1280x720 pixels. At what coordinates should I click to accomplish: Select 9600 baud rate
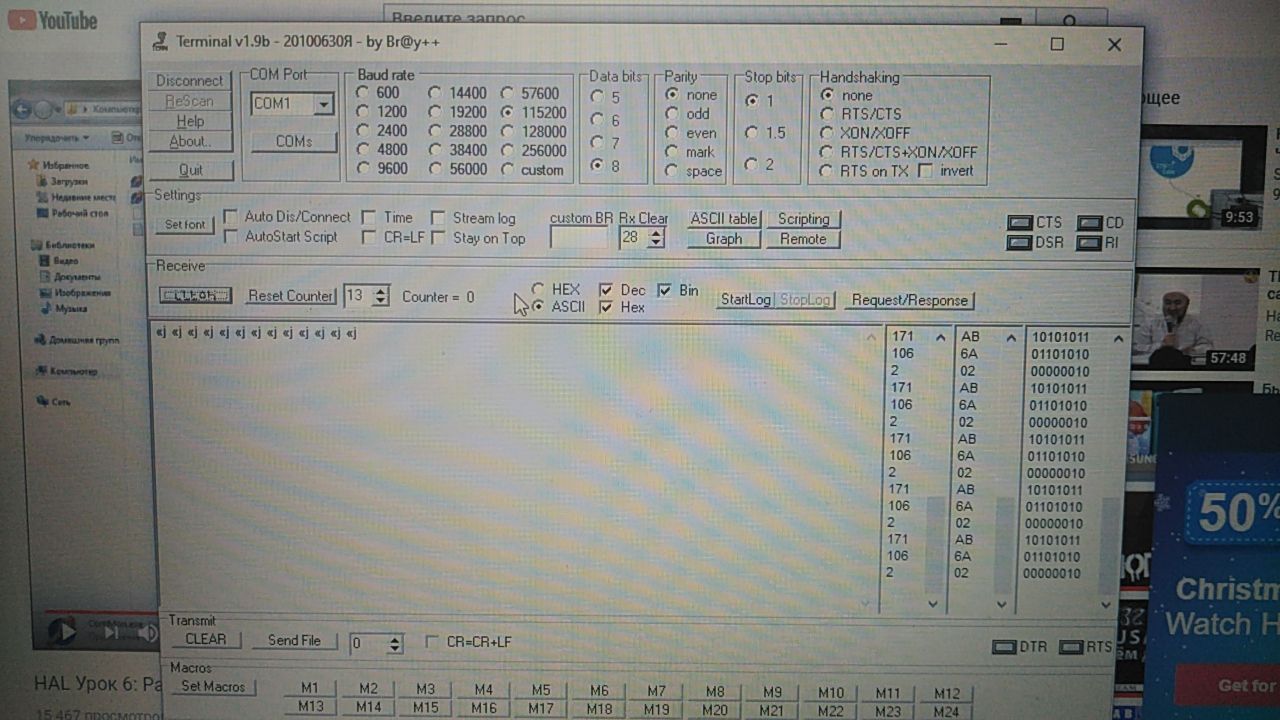click(x=363, y=169)
